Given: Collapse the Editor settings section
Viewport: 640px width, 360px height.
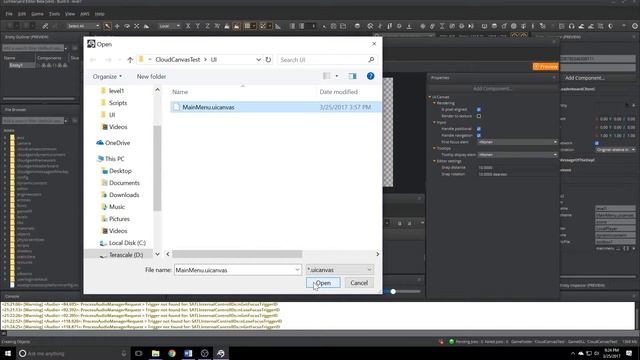Looking at the screenshot, I should [434, 161].
